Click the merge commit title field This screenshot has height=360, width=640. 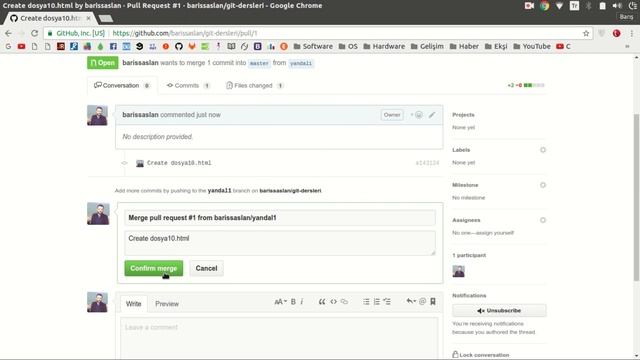280,218
